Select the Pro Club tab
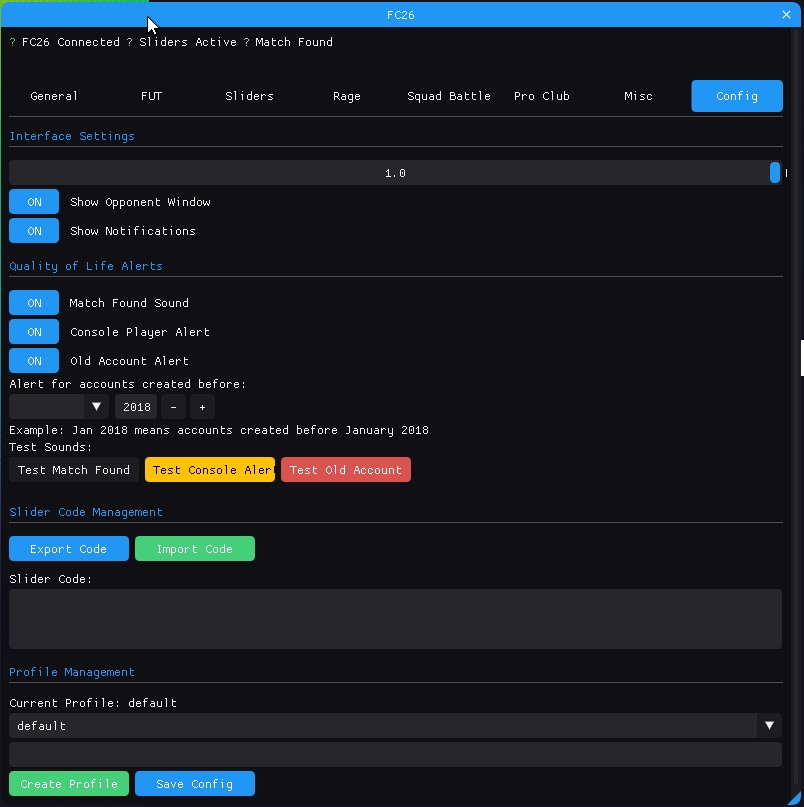The height and width of the screenshot is (807, 804). (x=541, y=96)
